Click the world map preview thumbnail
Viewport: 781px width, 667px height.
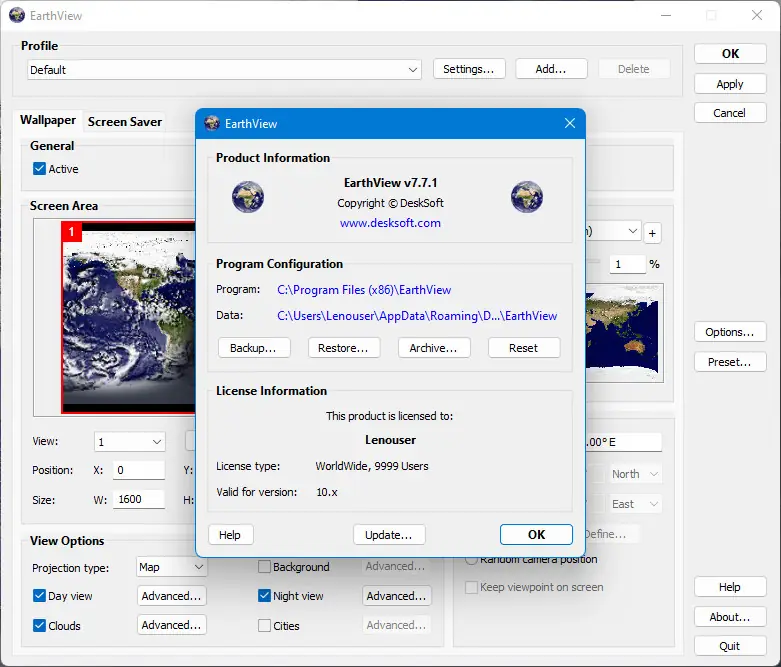click(625, 332)
